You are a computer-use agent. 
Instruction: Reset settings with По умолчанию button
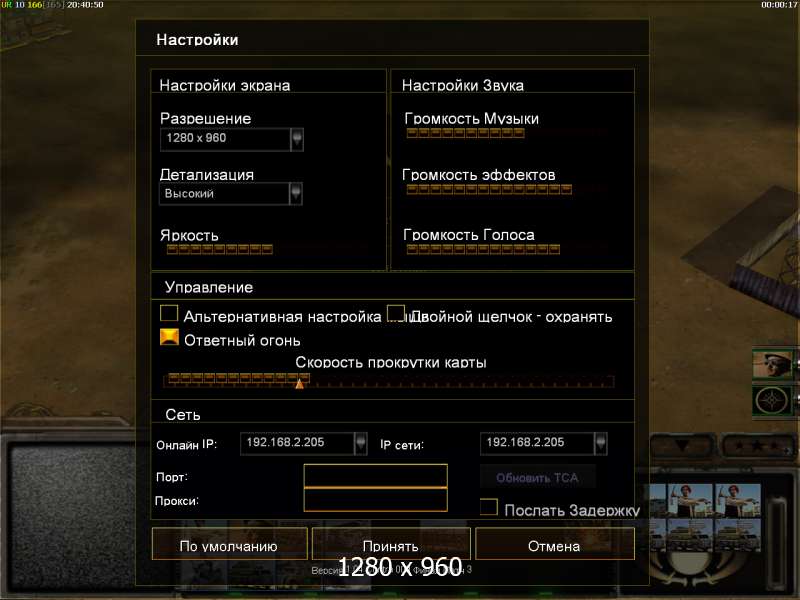coord(230,544)
